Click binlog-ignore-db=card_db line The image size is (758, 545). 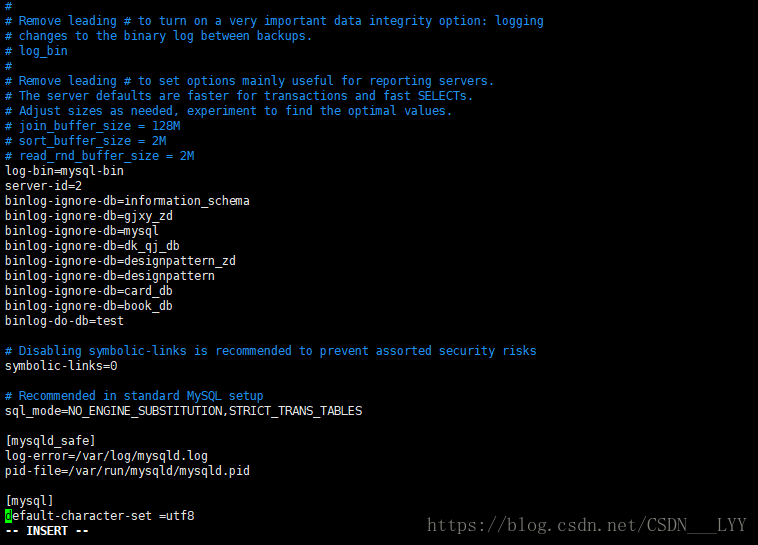[x=89, y=291]
